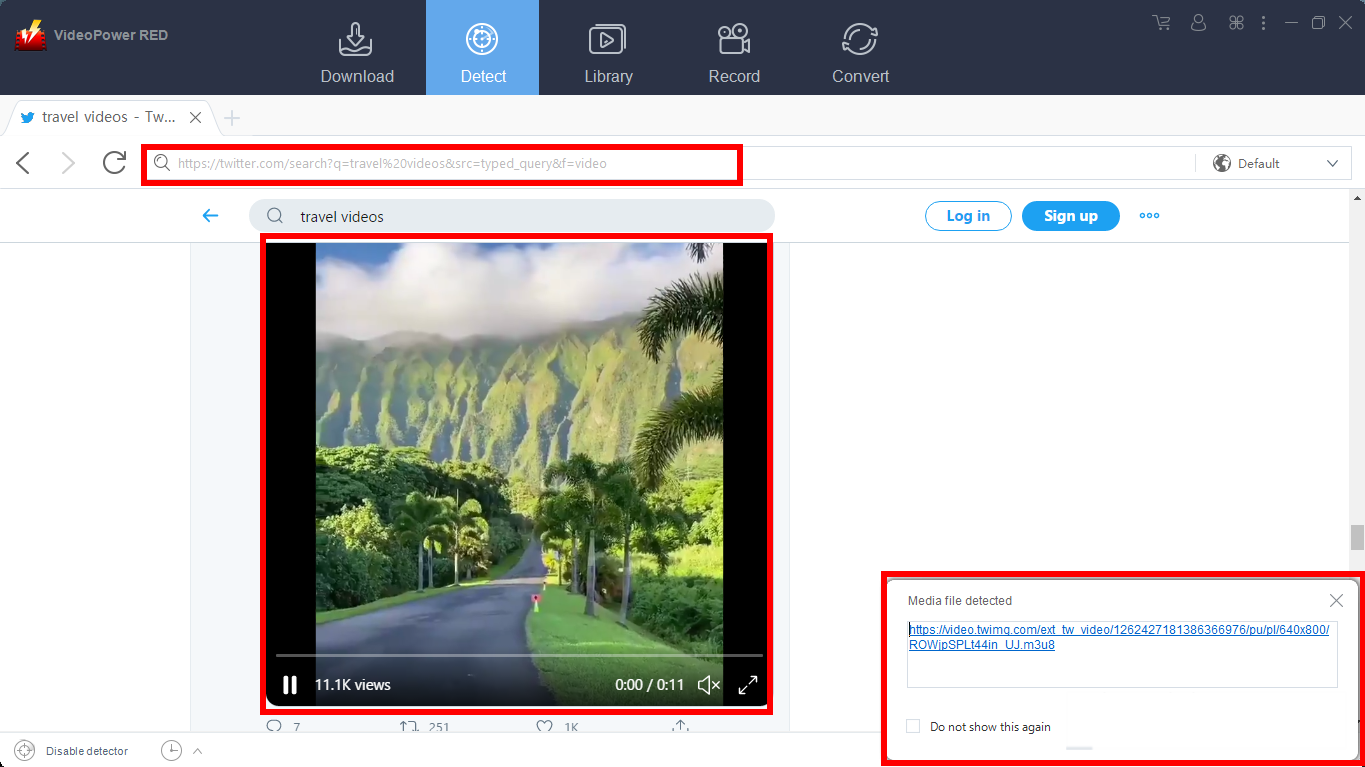Open the browser options three-dots menu
Image resolution: width=1365 pixels, height=767 pixels.
pyautogui.click(x=1263, y=22)
